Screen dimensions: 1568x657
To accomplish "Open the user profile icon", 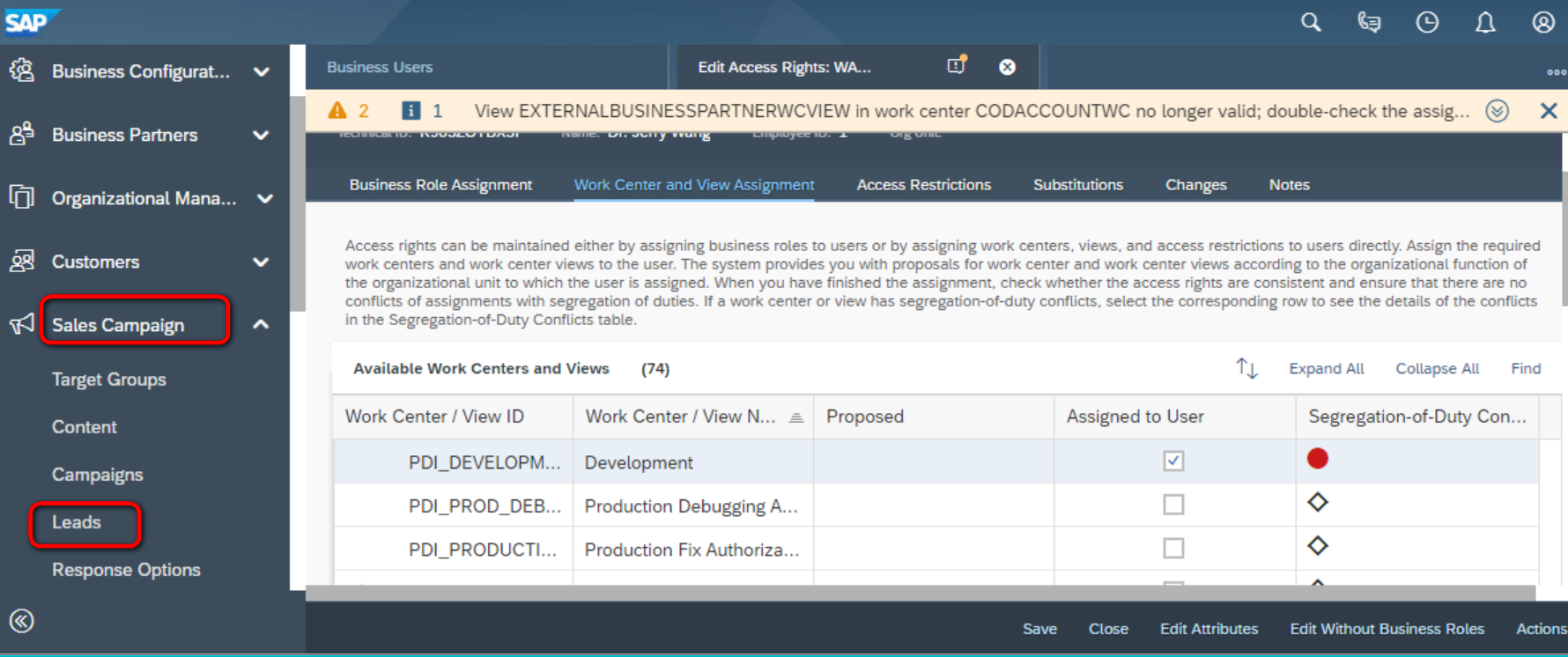I will (1543, 22).
